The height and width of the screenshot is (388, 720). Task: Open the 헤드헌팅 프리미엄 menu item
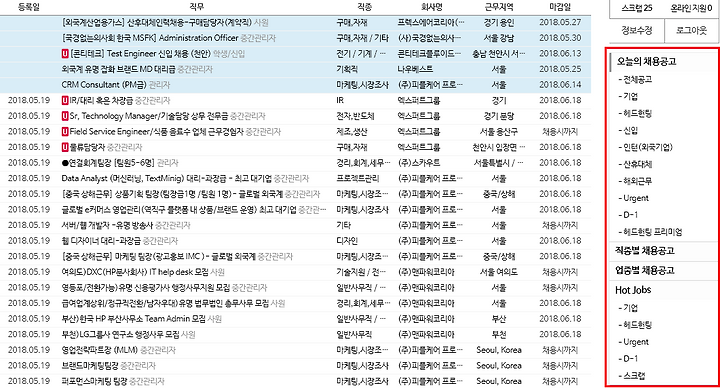(650, 232)
